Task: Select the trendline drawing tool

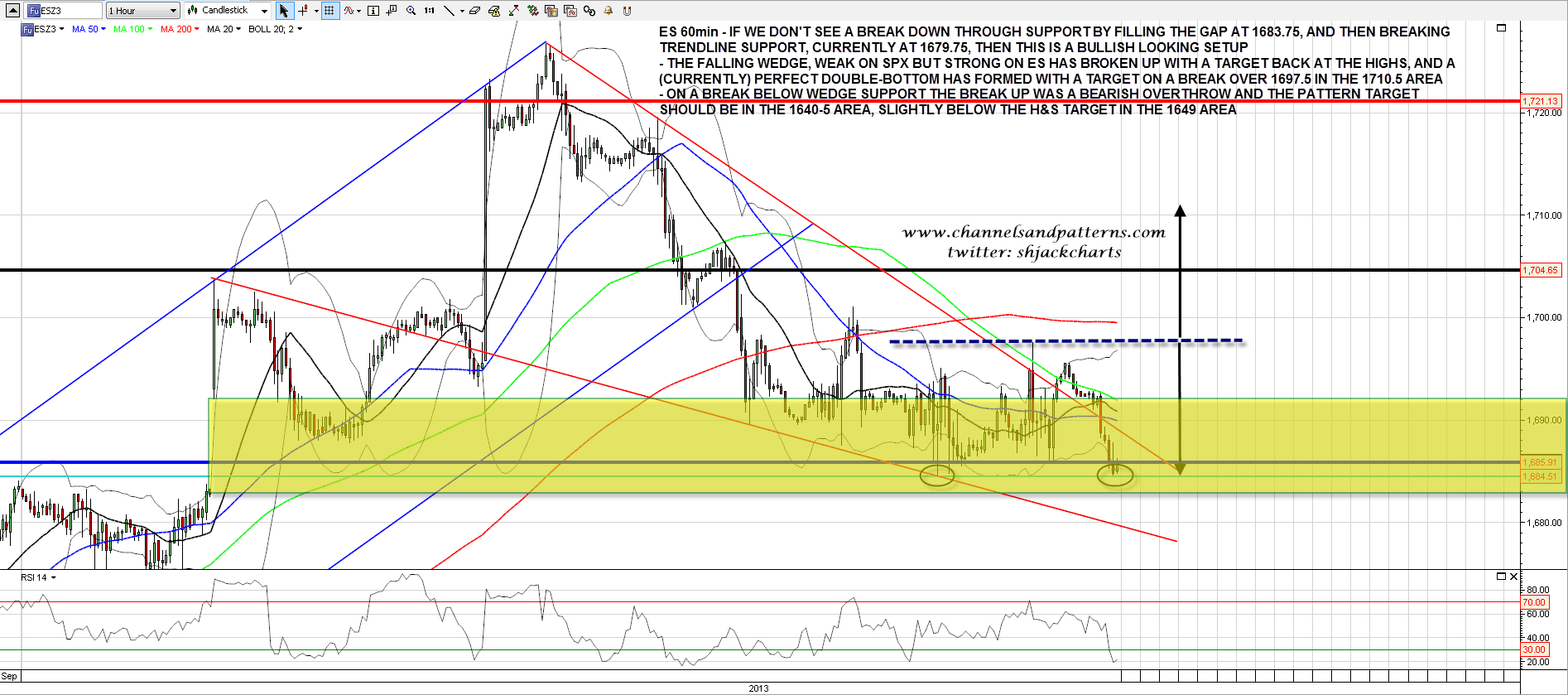Action: coord(448,11)
